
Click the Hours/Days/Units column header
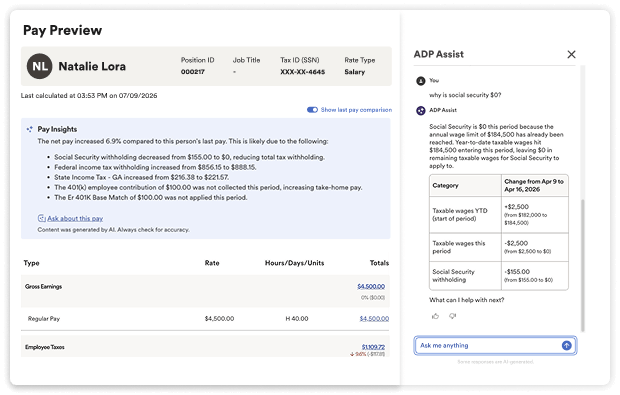[295, 263]
